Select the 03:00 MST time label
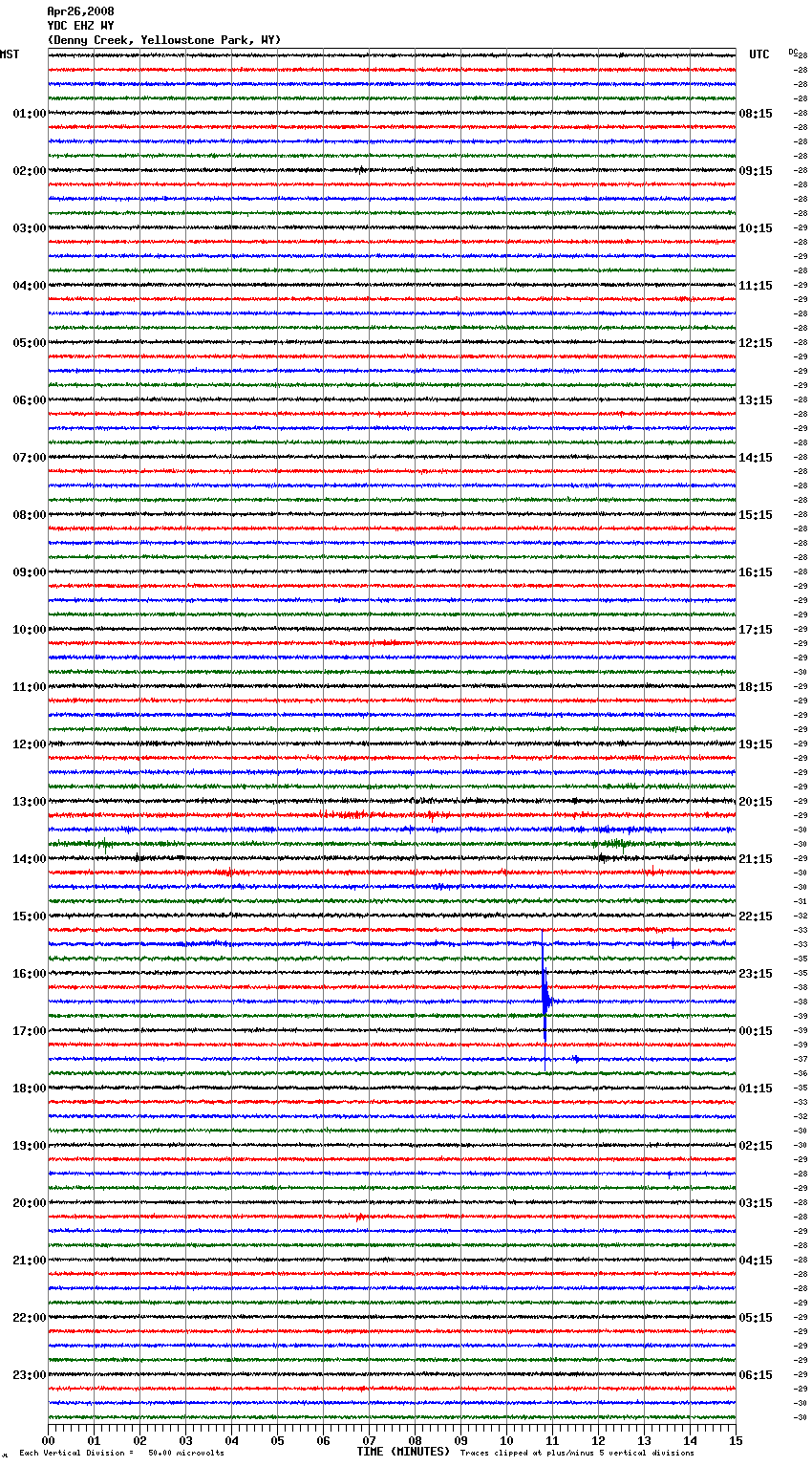Viewport: 812px width, 1466px height. pyautogui.click(x=30, y=228)
